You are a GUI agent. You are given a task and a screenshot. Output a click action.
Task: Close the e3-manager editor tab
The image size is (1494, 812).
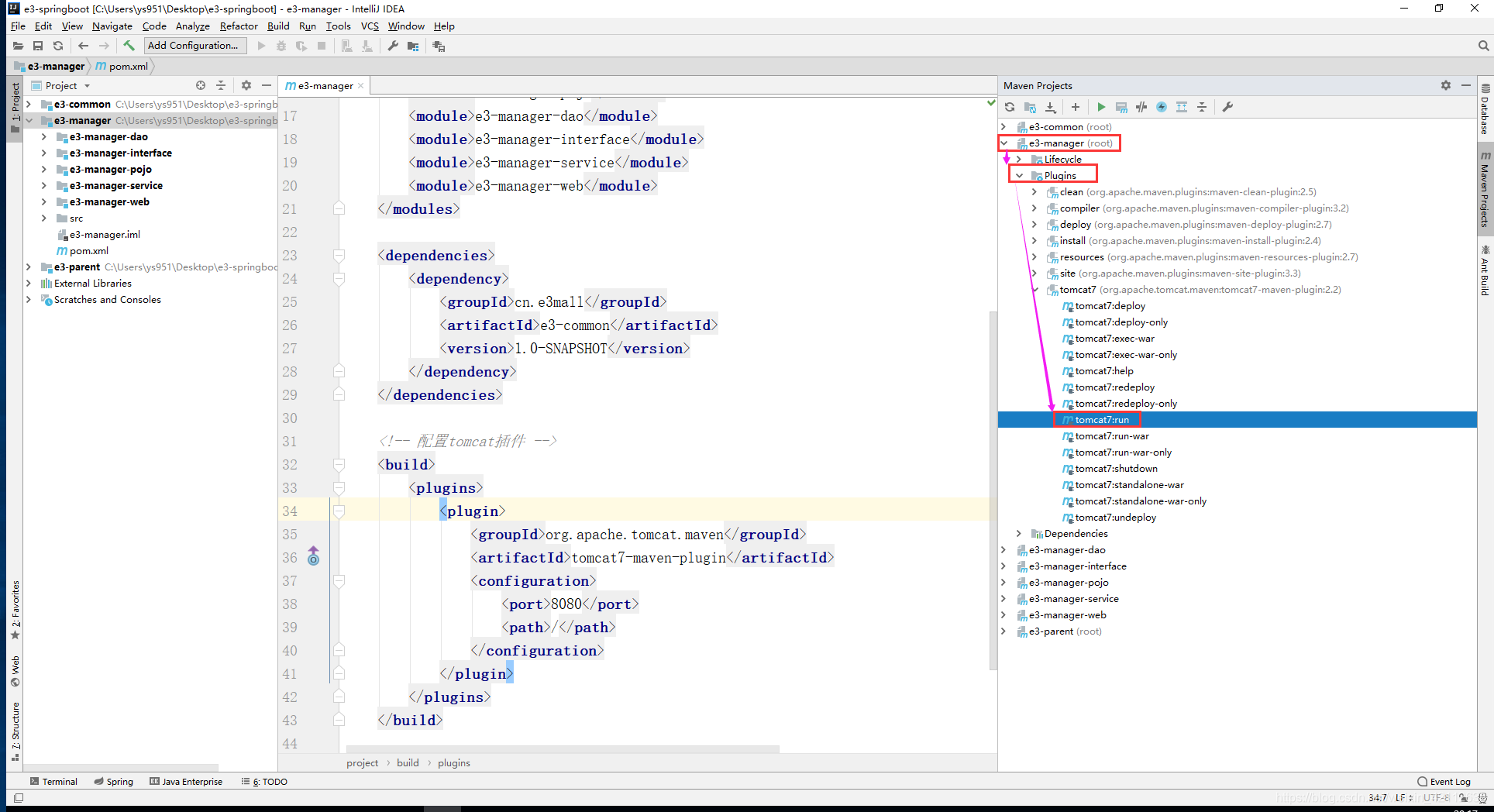click(x=360, y=85)
